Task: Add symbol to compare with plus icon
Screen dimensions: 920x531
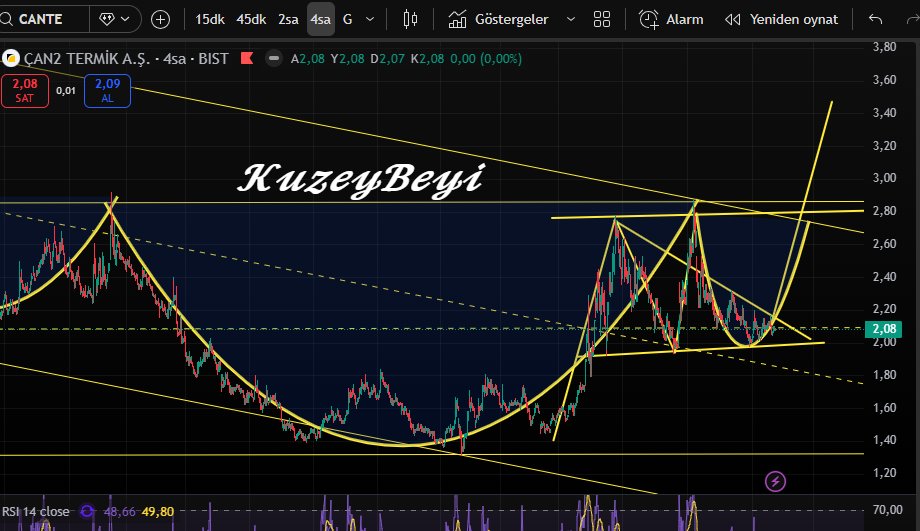Action: click(160, 19)
